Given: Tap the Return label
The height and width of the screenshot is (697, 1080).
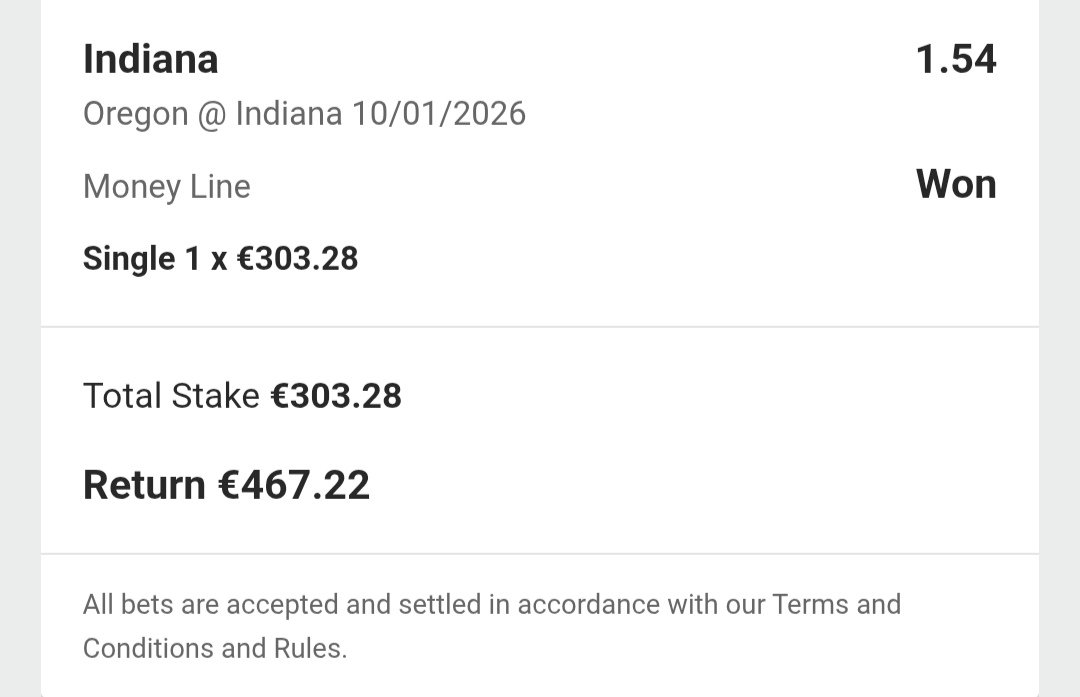Looking at the screenshot, I should [x=144, y=485].
